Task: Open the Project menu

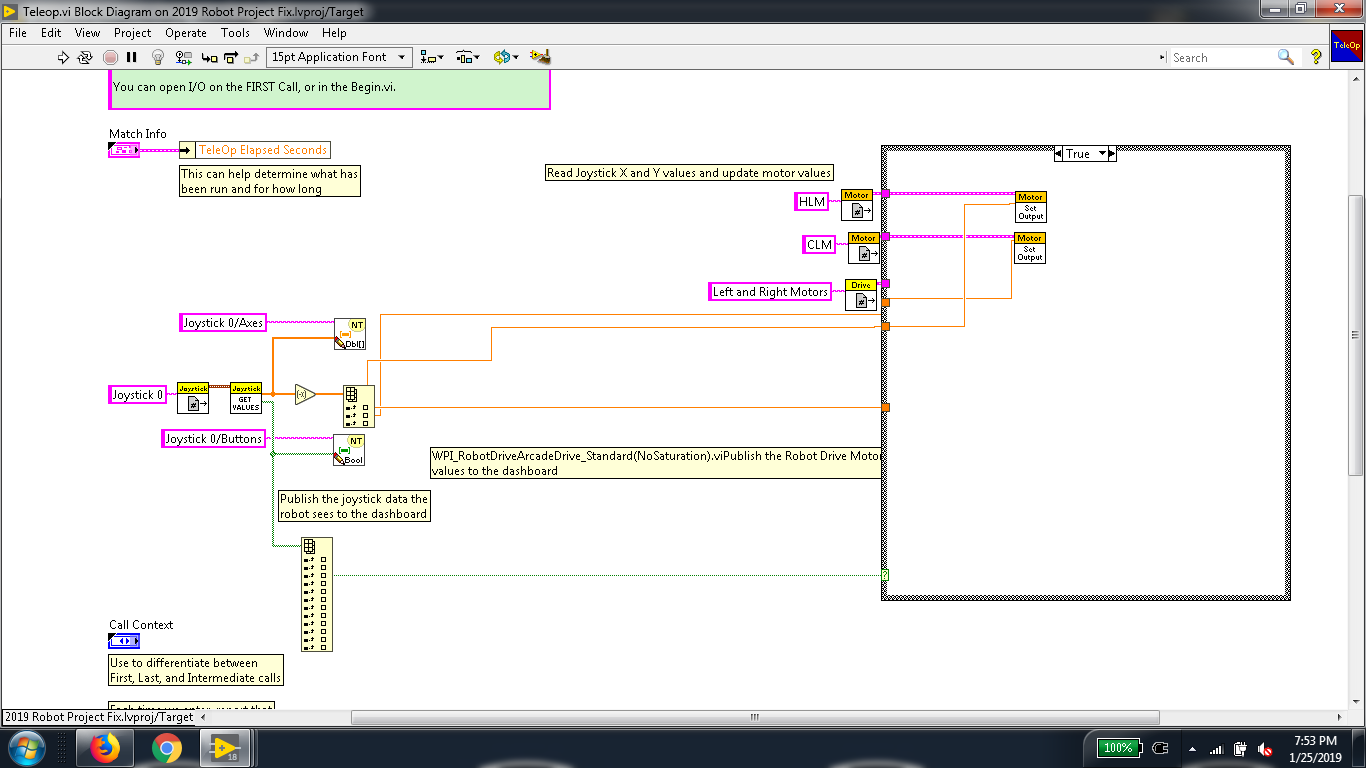Action: [133, 33]
